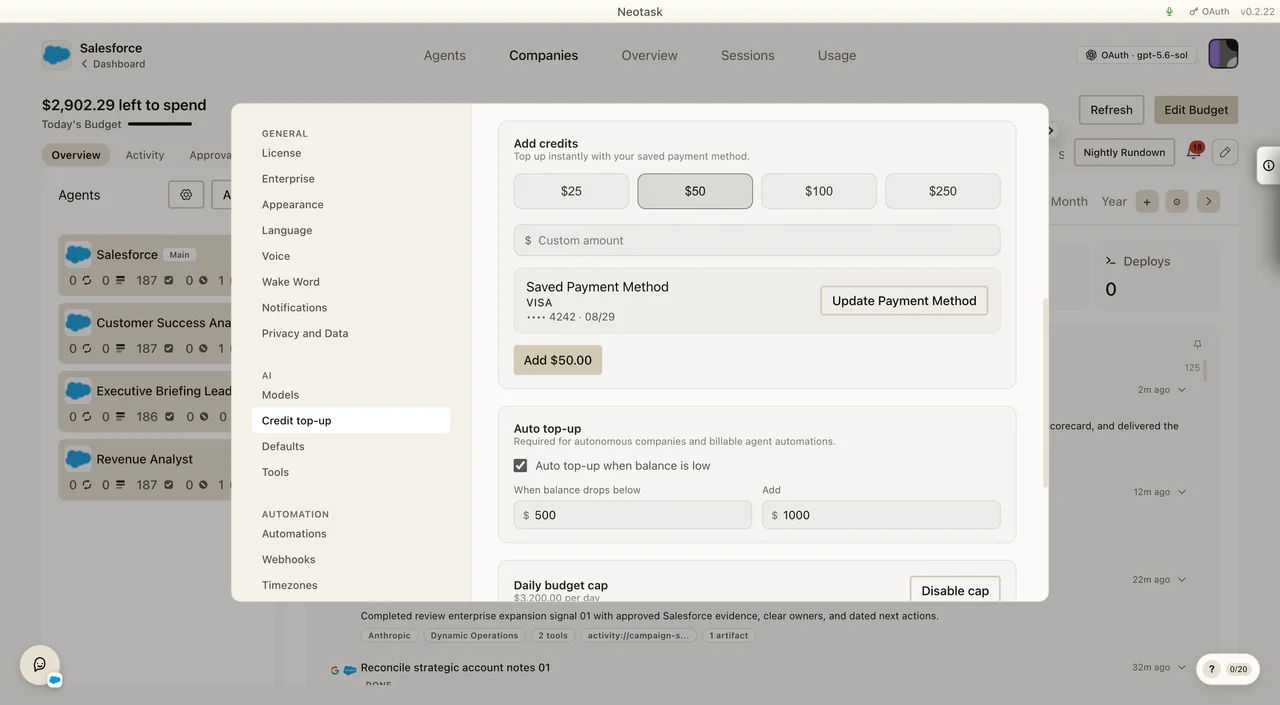Image resolution: width=1280 pixels, height=705 pixels.
Task: Click the Nightly Rundown button
Action: click(x=1124, y=152)
